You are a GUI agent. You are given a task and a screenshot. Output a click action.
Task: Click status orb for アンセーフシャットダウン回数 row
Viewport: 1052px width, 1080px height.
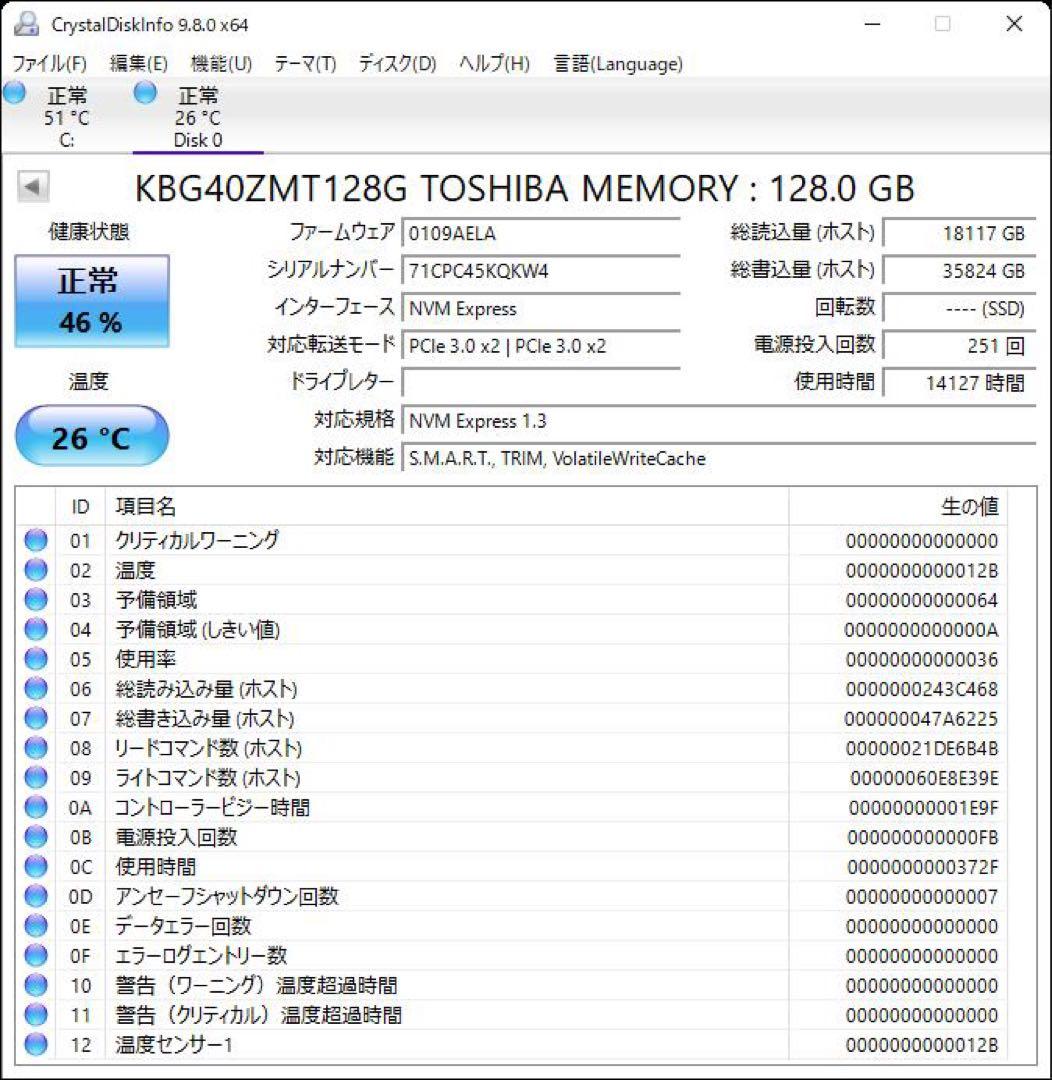pos(36,896)
